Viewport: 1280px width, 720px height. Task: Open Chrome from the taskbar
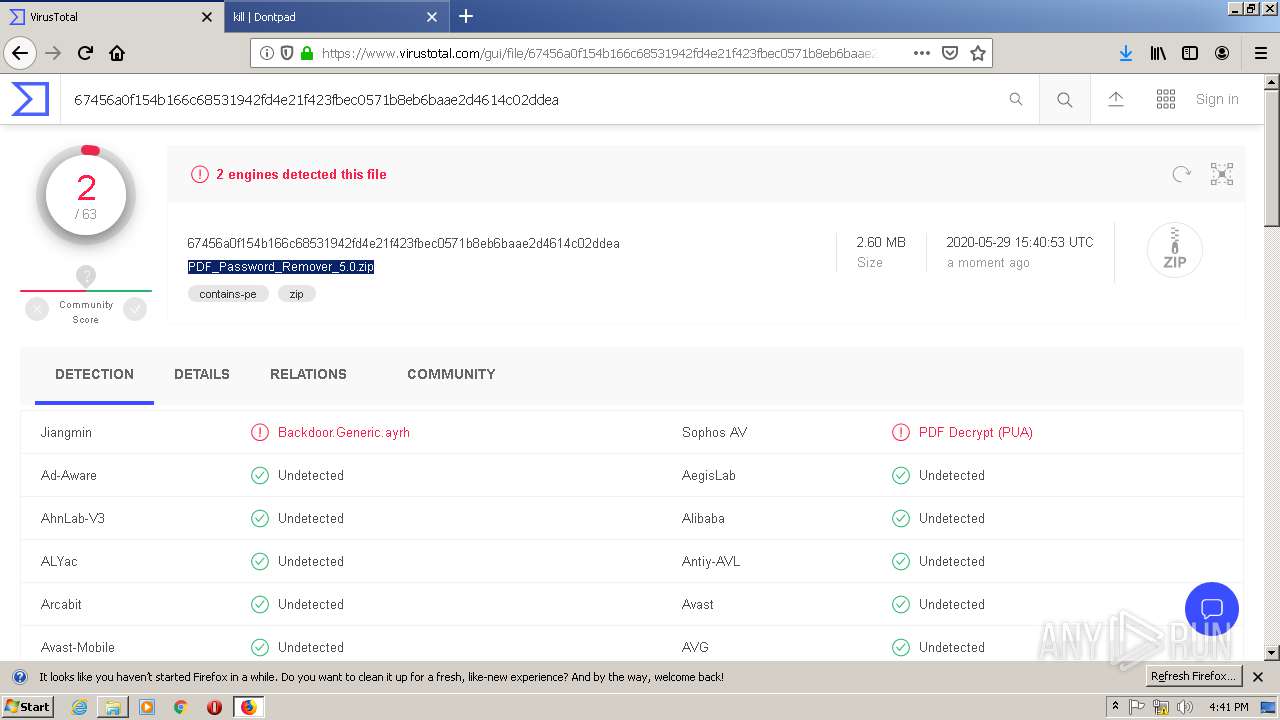tap(180, 707)
